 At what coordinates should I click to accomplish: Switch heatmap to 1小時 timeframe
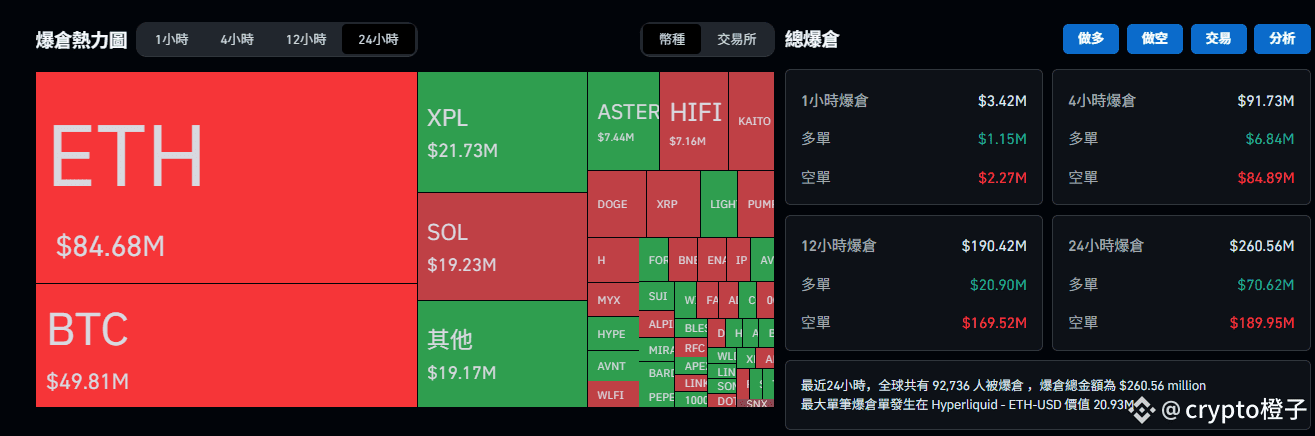pos(170,40)
